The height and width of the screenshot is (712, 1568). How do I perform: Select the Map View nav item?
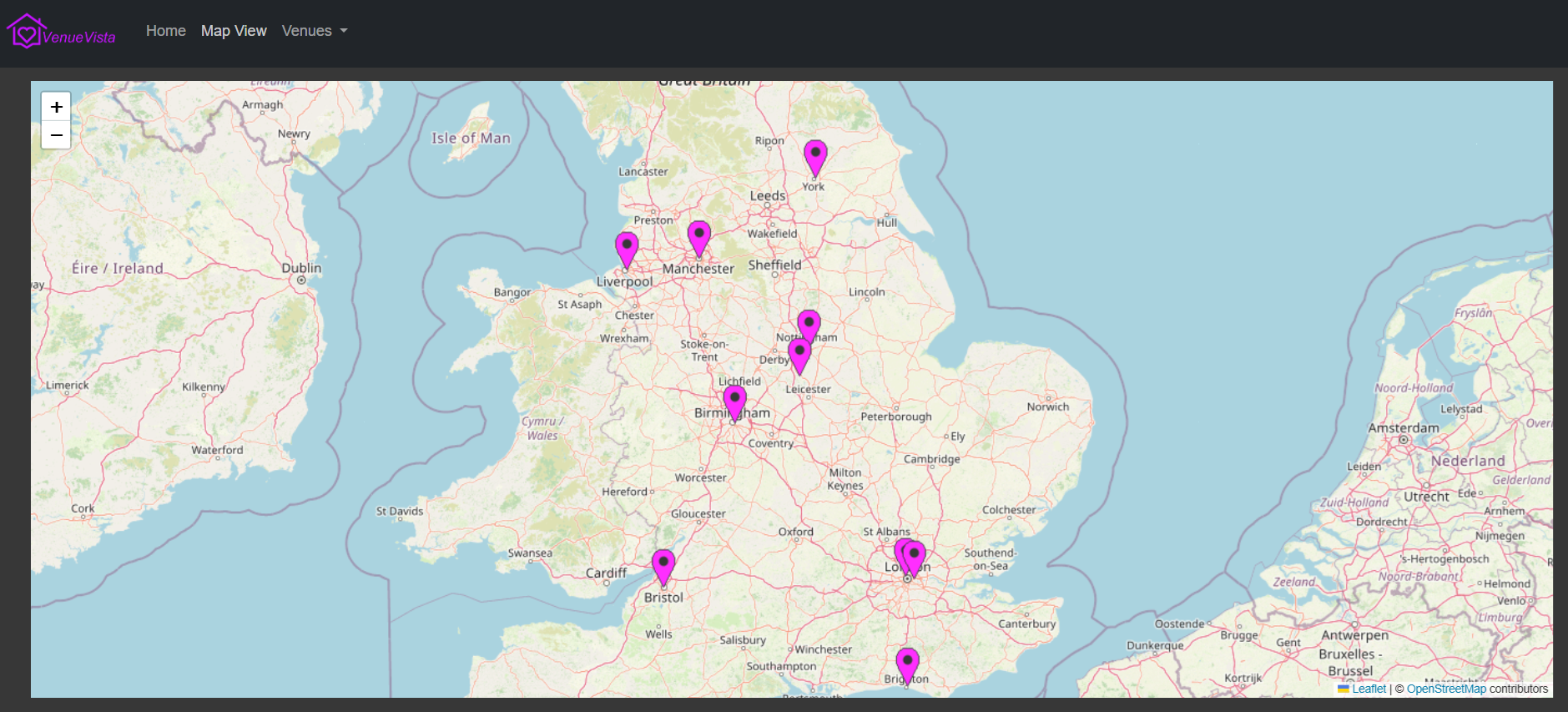click(234, 31)
